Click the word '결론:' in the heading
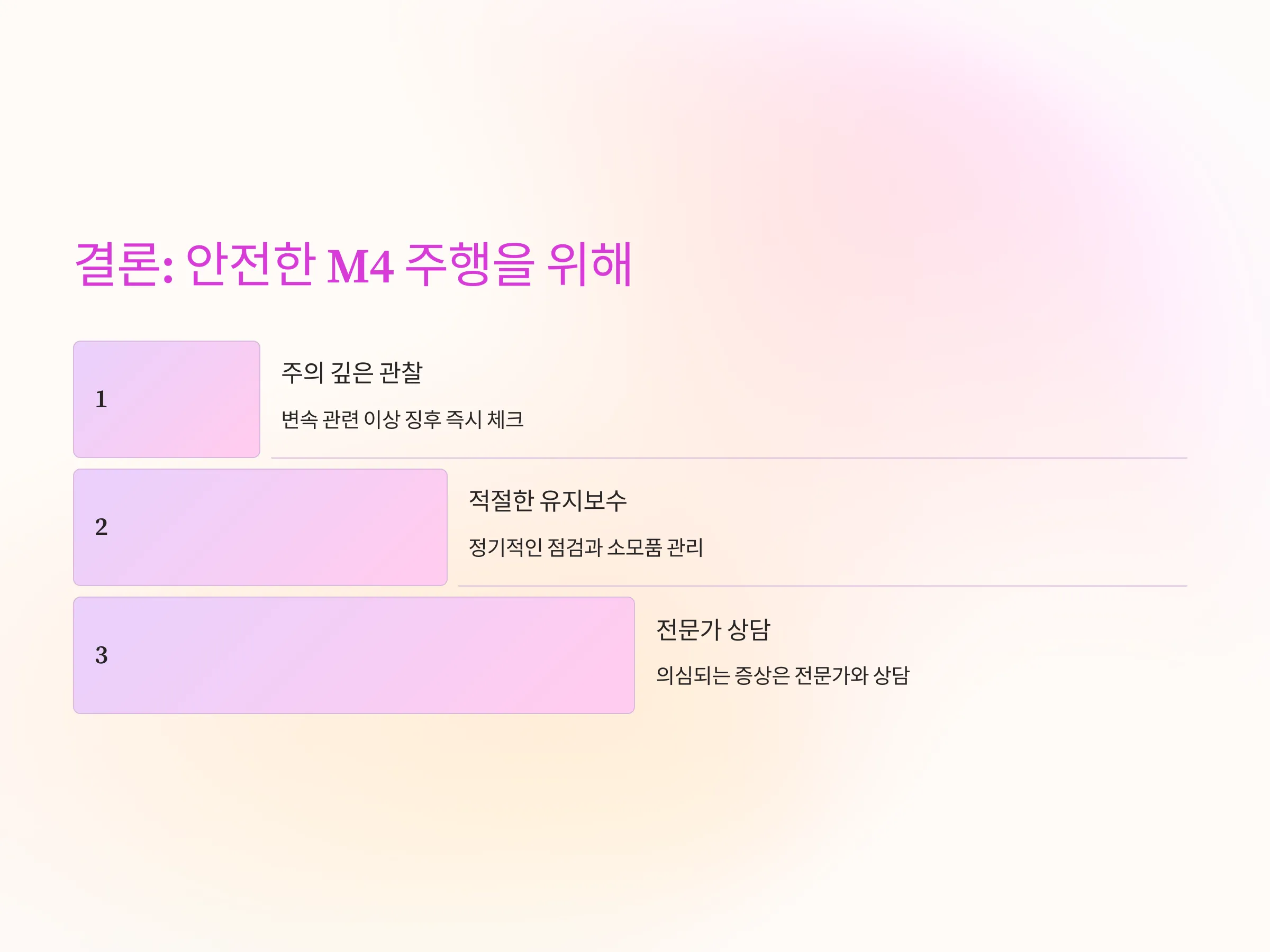 tap(124, 264)
